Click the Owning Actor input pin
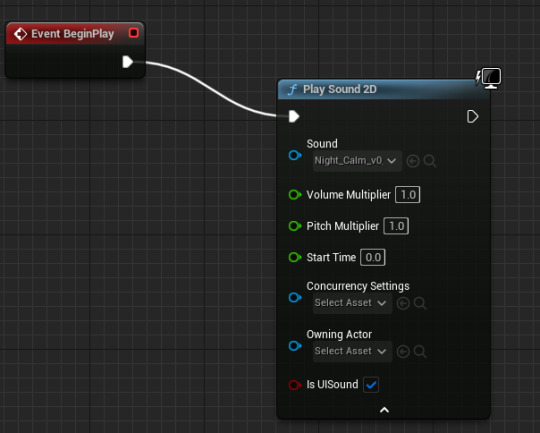The image size is (540, 433). [295, 346]
